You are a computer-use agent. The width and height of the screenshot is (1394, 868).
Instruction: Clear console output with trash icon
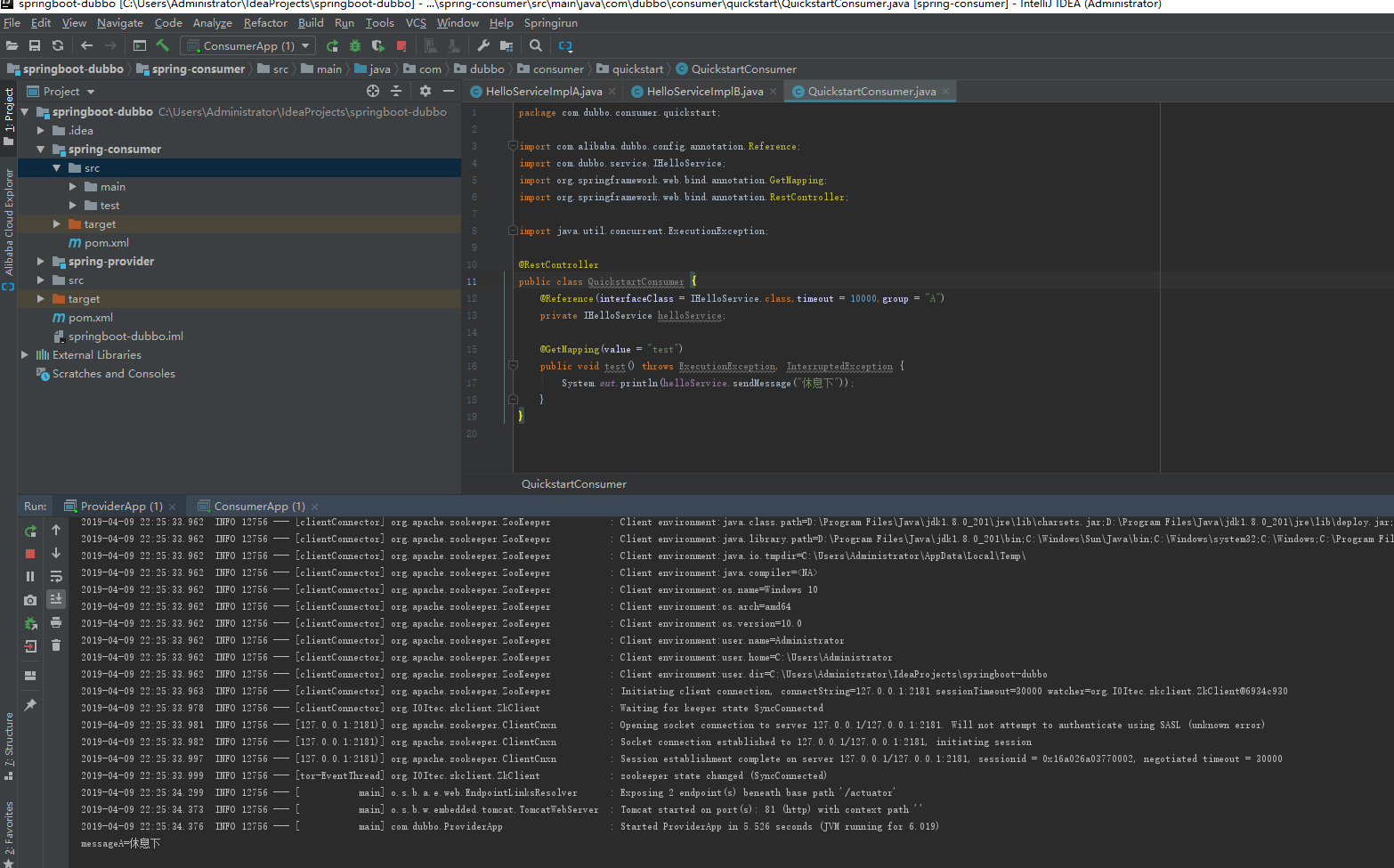click(56, 645)
